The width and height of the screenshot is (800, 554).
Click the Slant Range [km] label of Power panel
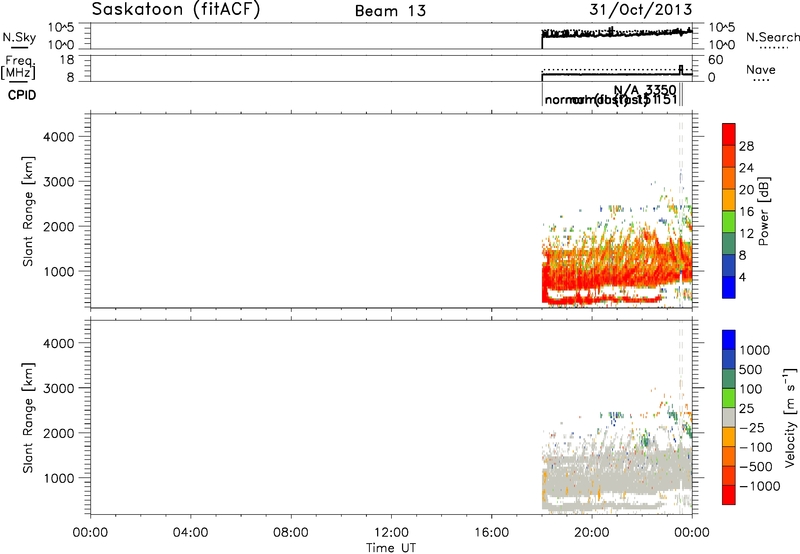pos(28,211)
